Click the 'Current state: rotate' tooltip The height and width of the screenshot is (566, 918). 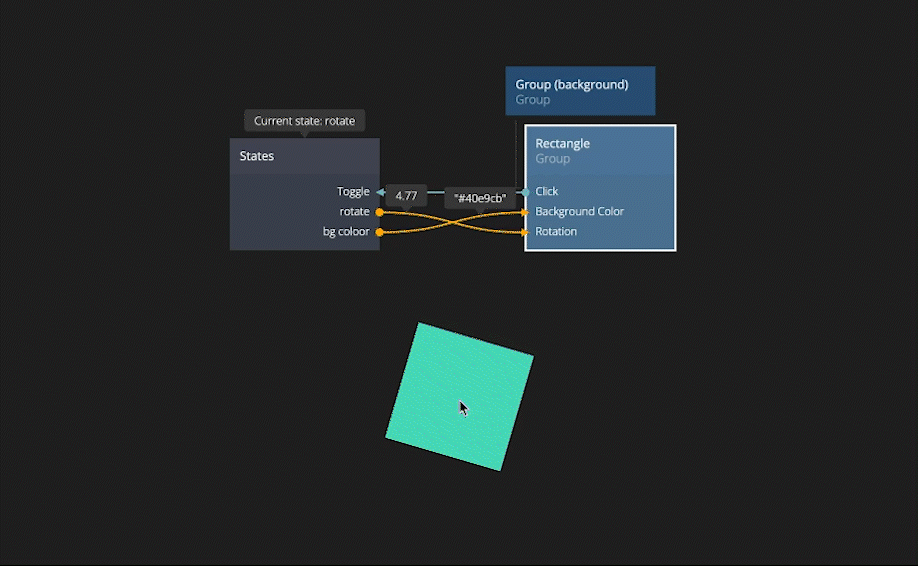(x=304, y=121)
